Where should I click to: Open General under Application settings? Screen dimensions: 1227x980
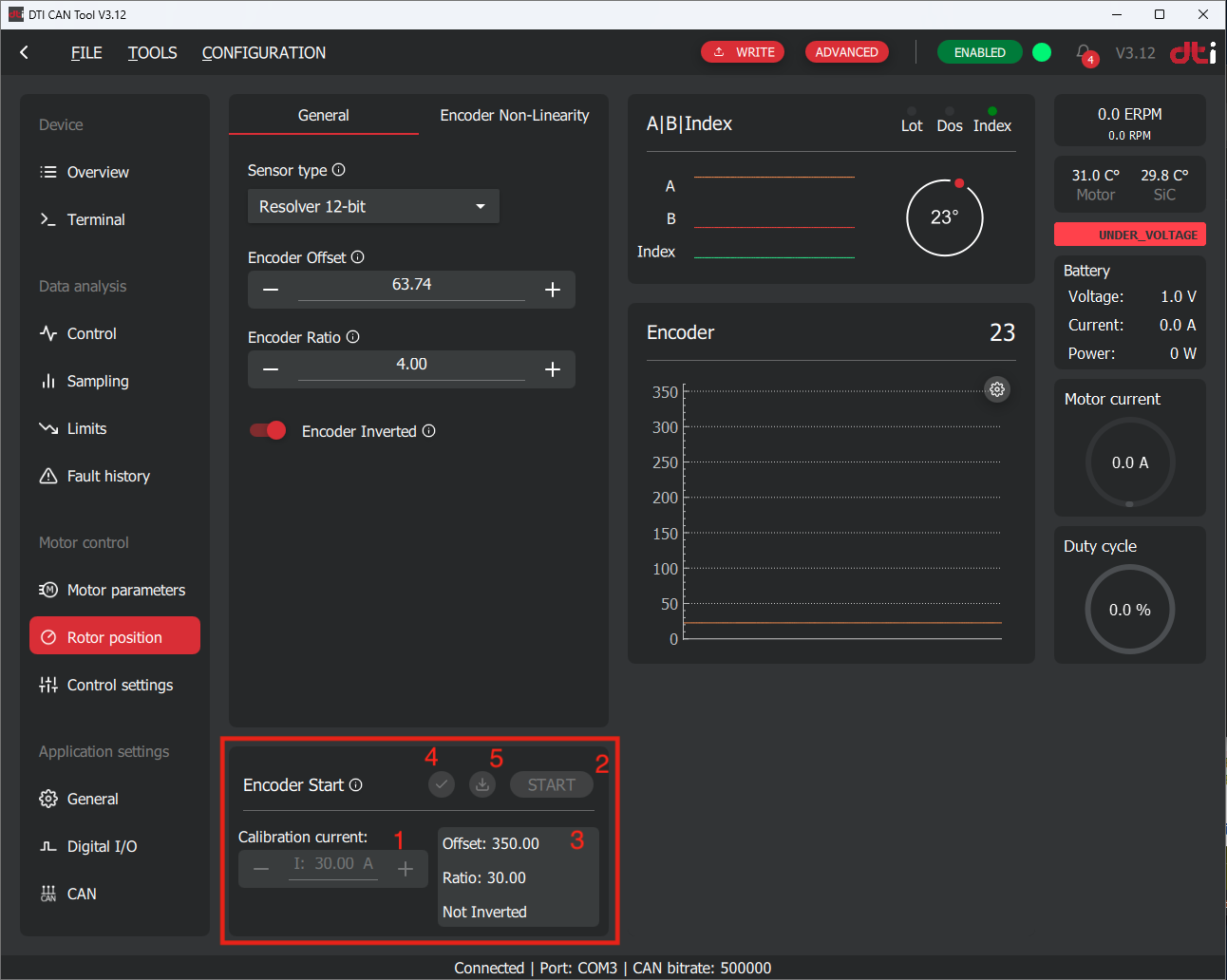click(115, 799)
